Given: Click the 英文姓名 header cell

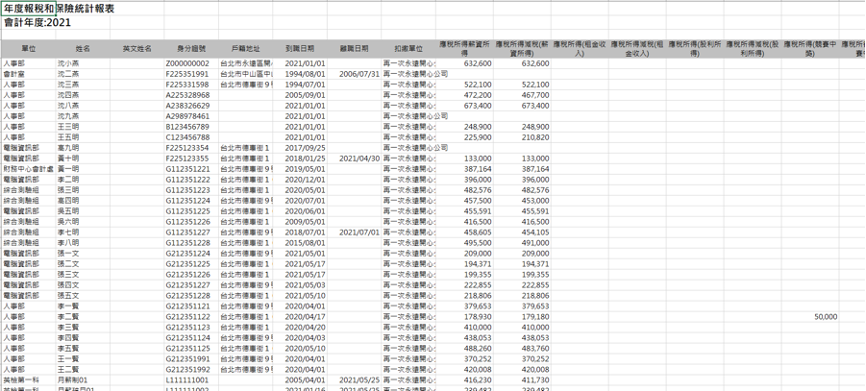Looking at the screenshot, I should [137, 49].
